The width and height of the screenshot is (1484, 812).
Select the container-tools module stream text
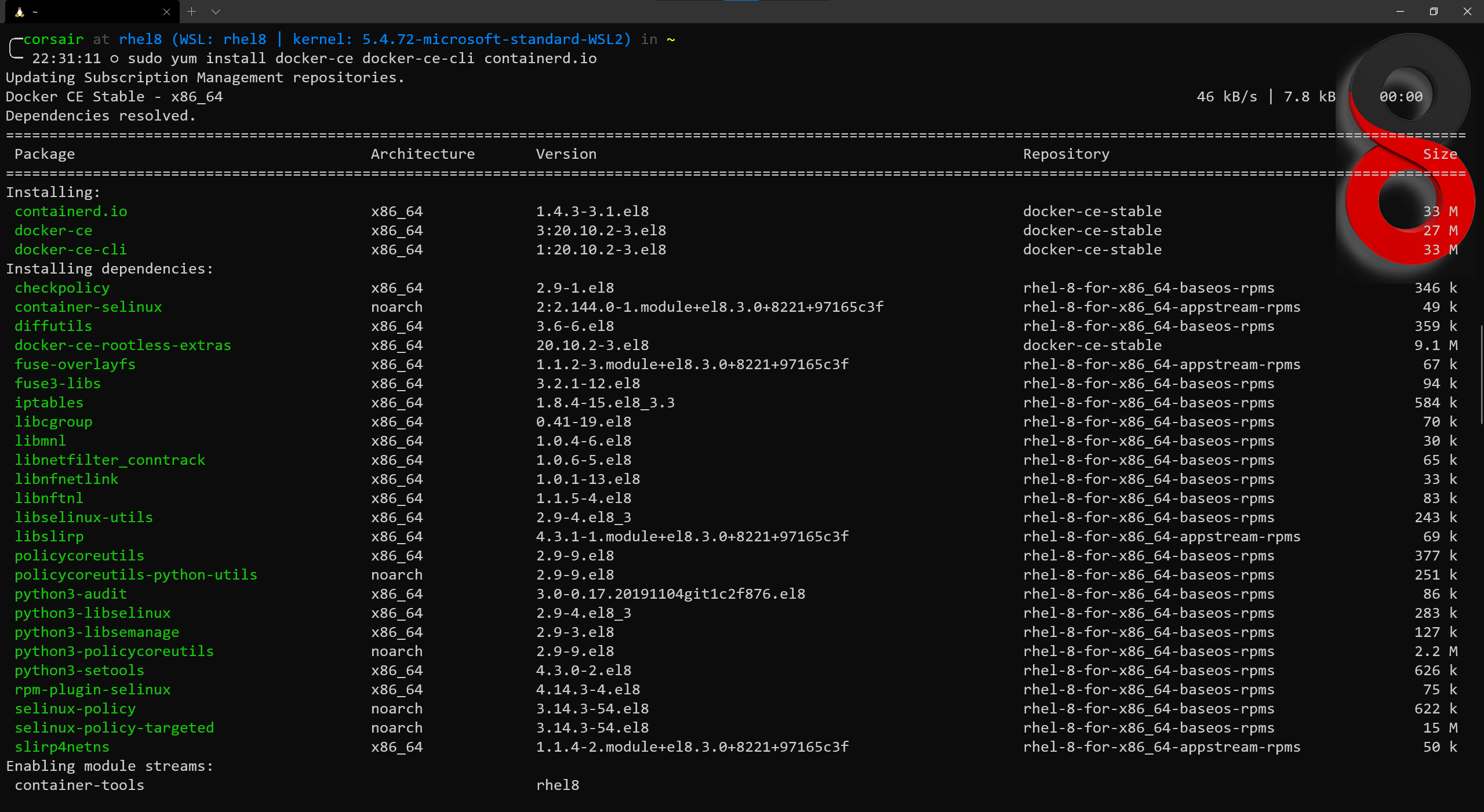[79, 785]
